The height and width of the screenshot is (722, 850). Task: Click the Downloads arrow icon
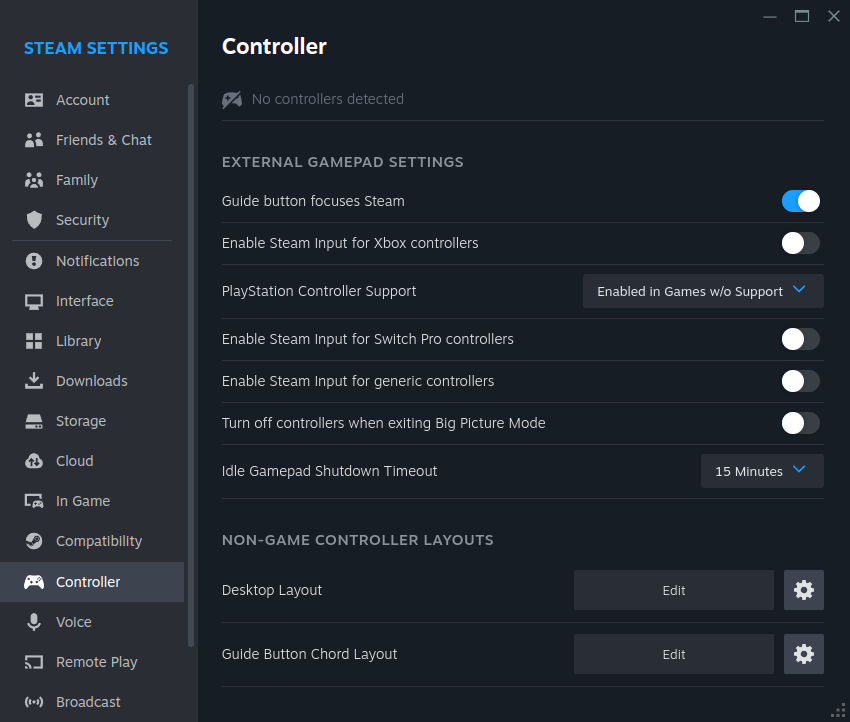(x=34, y=381)
